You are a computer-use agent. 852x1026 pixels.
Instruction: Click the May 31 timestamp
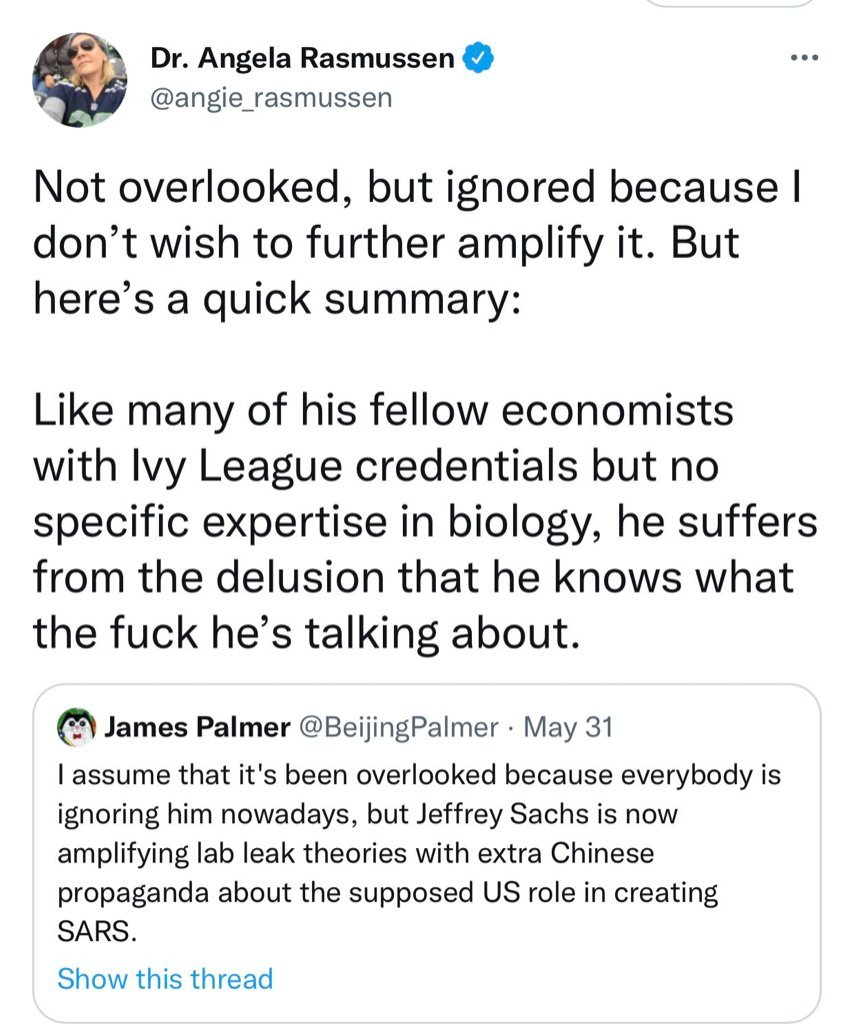568,727
